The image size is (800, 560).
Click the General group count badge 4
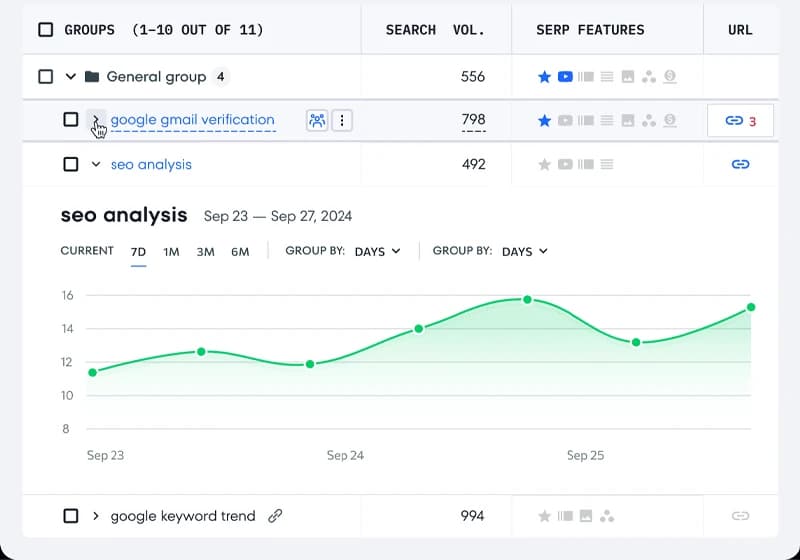(x=220, y=77)
